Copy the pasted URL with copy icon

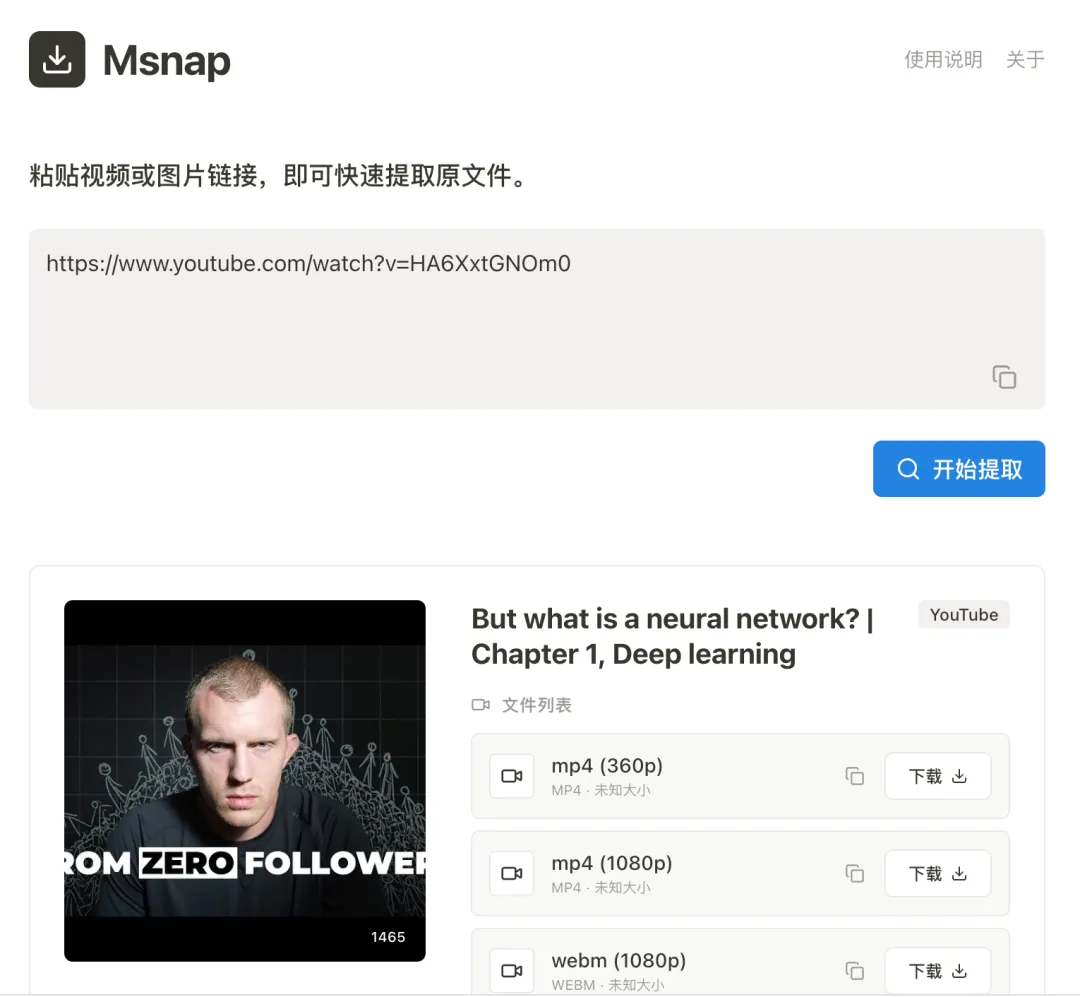tap(1004, 377)
